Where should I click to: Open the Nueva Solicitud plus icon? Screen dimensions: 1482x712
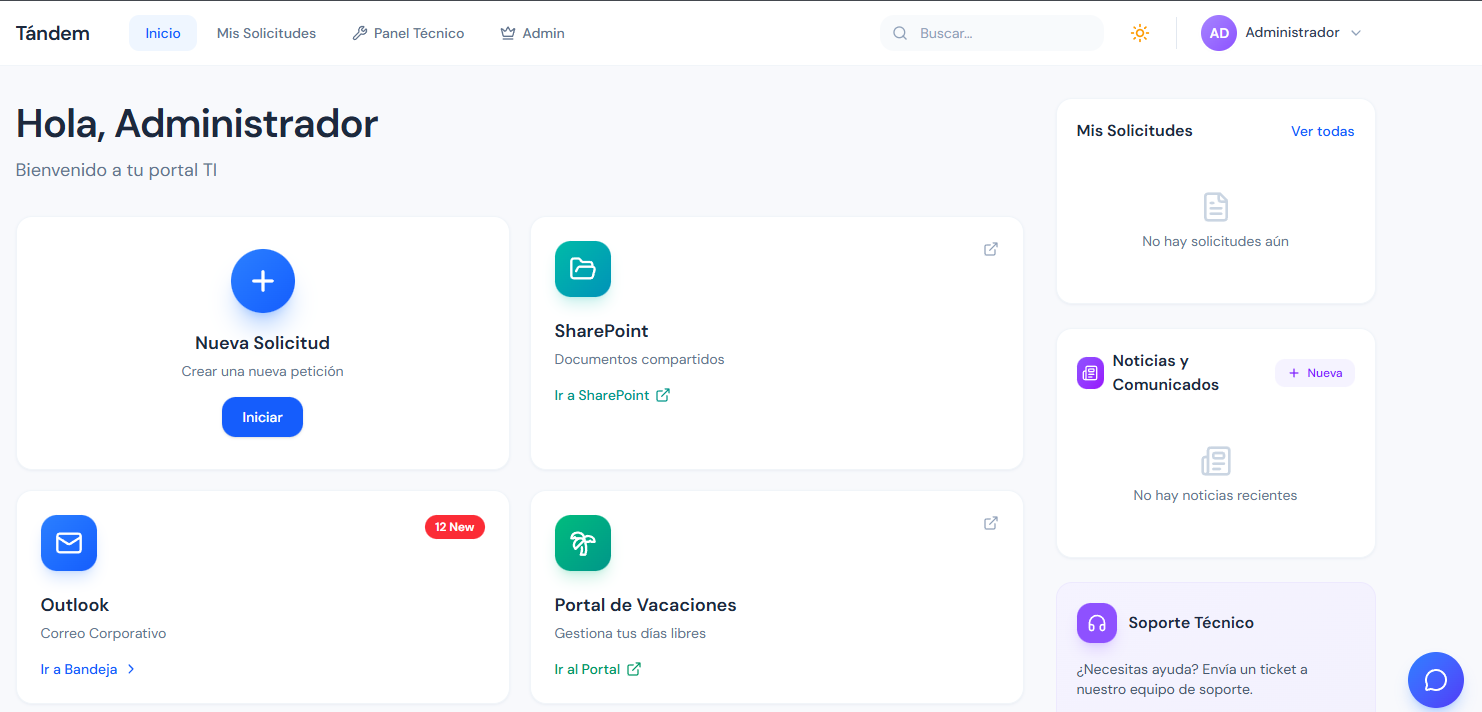click(262, 281)
